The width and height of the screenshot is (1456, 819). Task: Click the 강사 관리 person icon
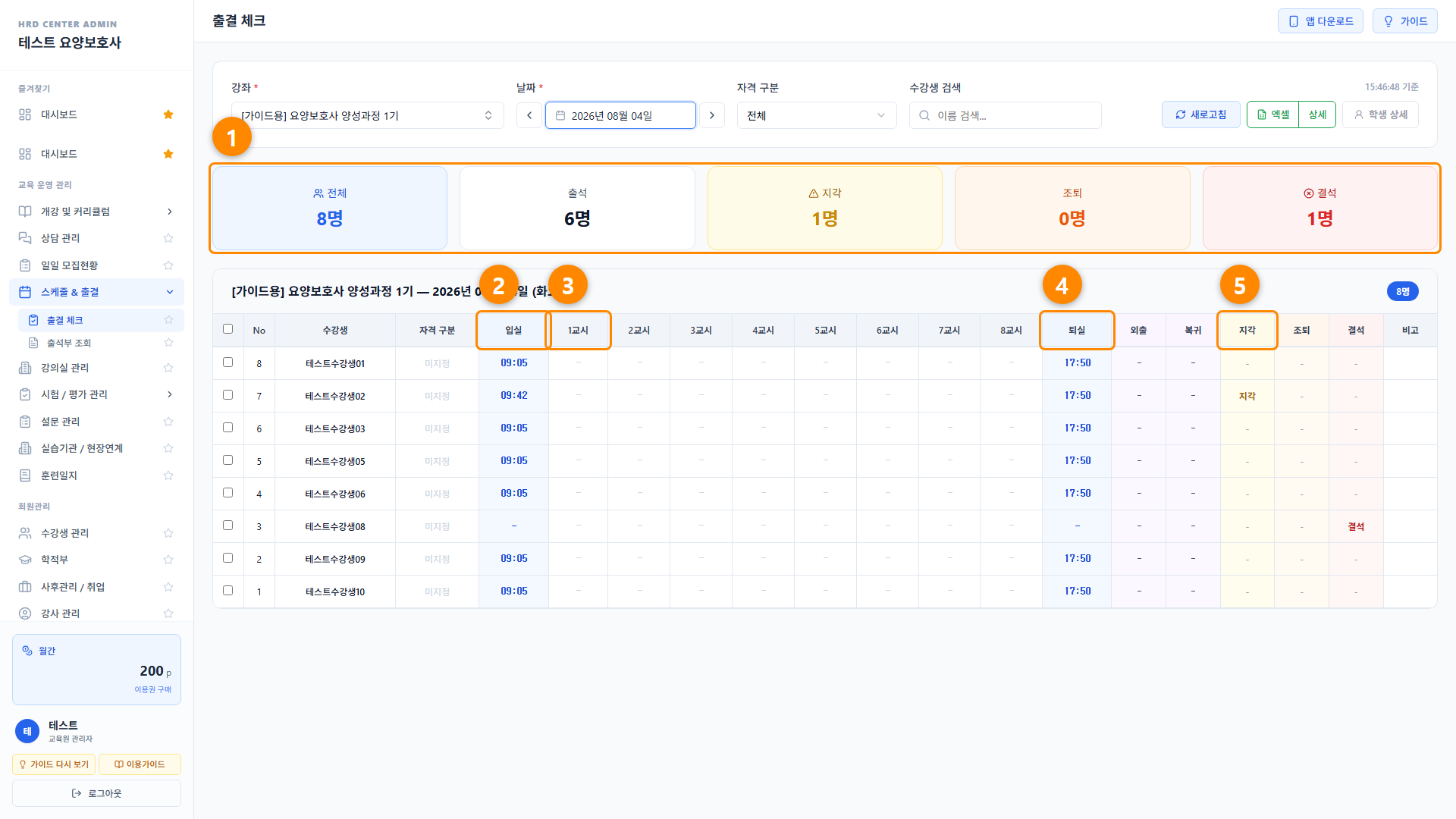tap(25, 613)
